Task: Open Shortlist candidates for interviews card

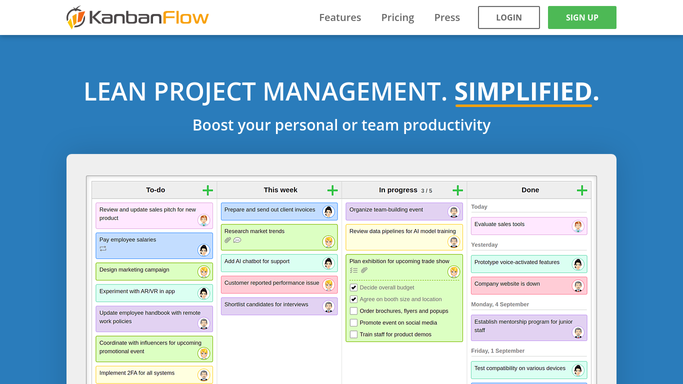Action: tap(279, 307)
